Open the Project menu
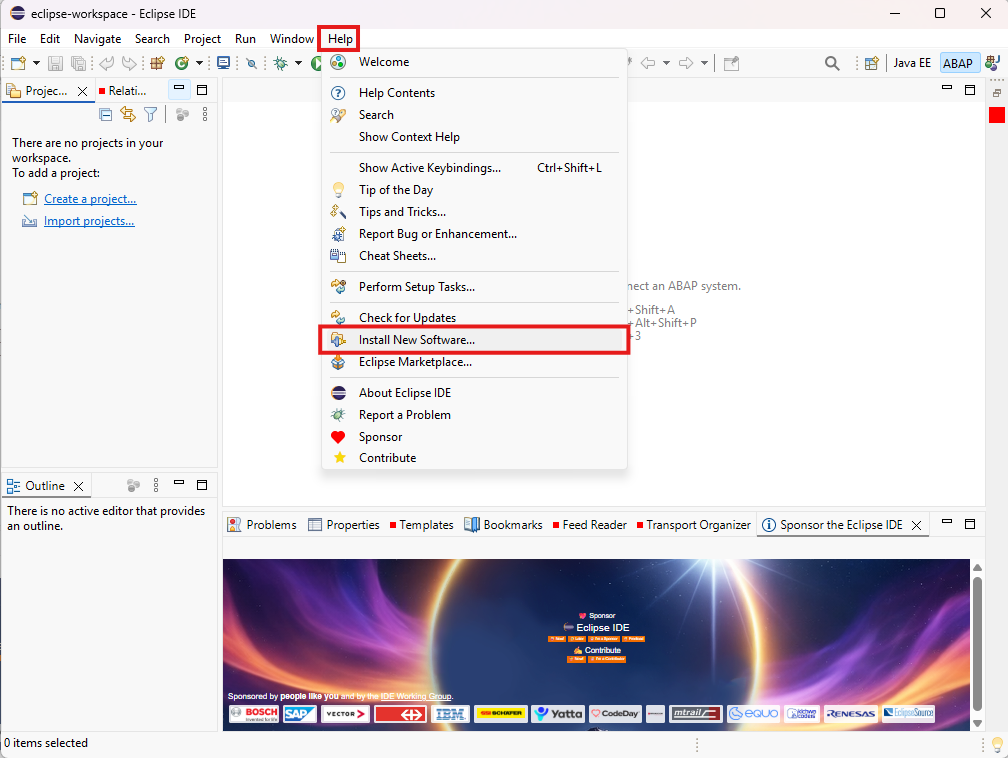The width and height of the screenshot is (1008, 758). 202,39
